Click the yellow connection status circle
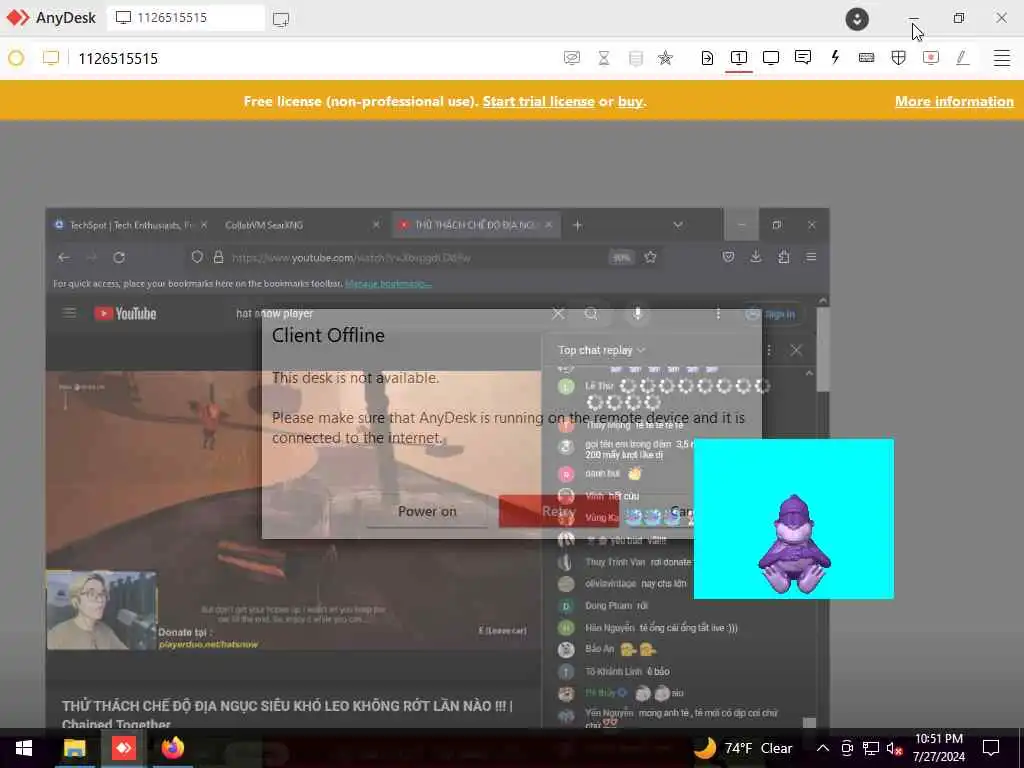The image size is (1024, 768). [x=16, y=58]
